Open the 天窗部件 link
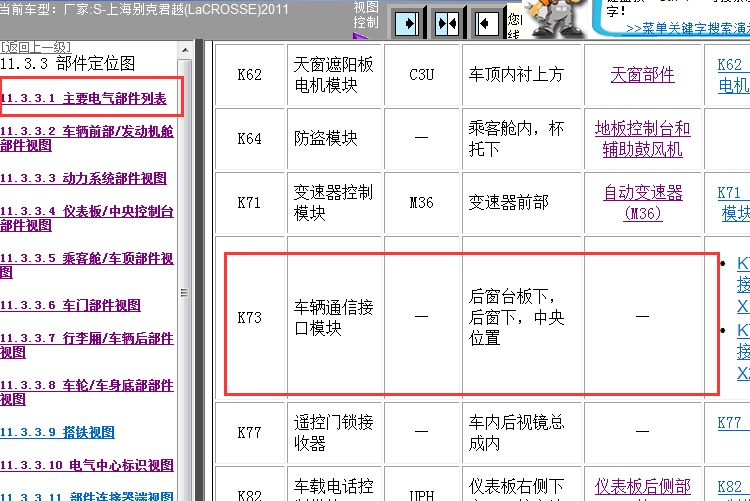 [642, 75]
